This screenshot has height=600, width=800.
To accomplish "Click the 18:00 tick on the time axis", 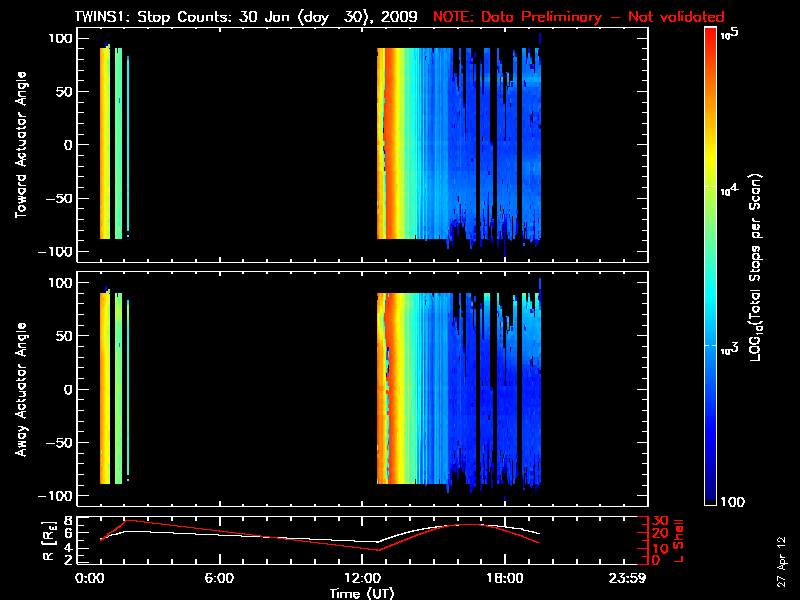I will click(x=505, y=578).
